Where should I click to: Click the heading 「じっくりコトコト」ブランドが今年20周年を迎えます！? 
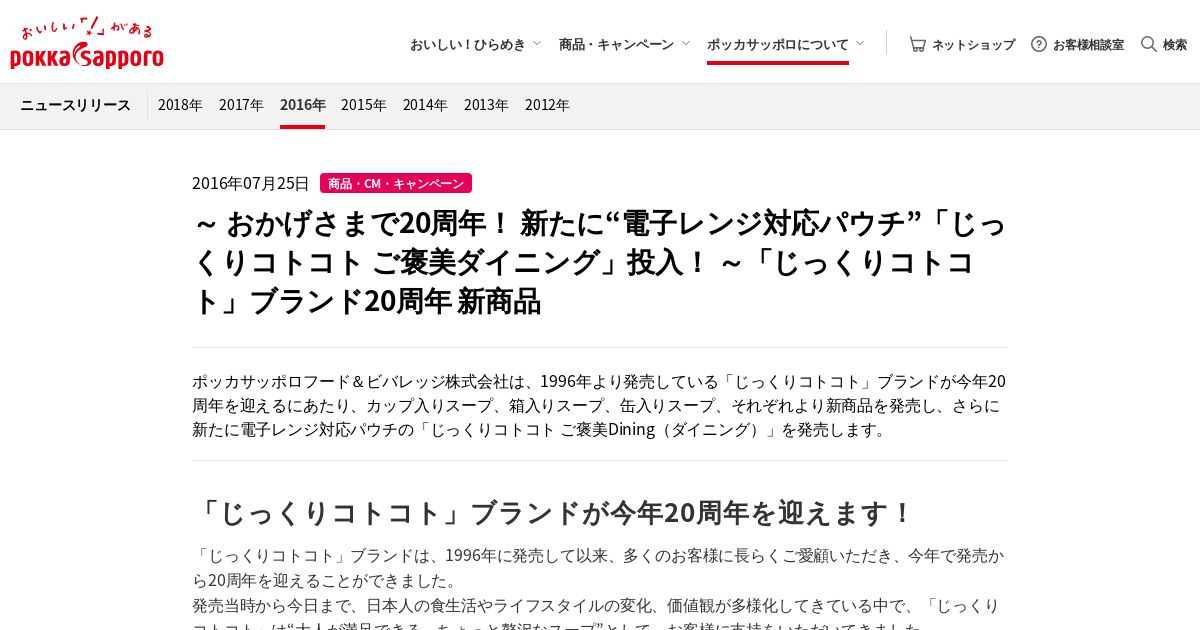(x=553, y=513)
